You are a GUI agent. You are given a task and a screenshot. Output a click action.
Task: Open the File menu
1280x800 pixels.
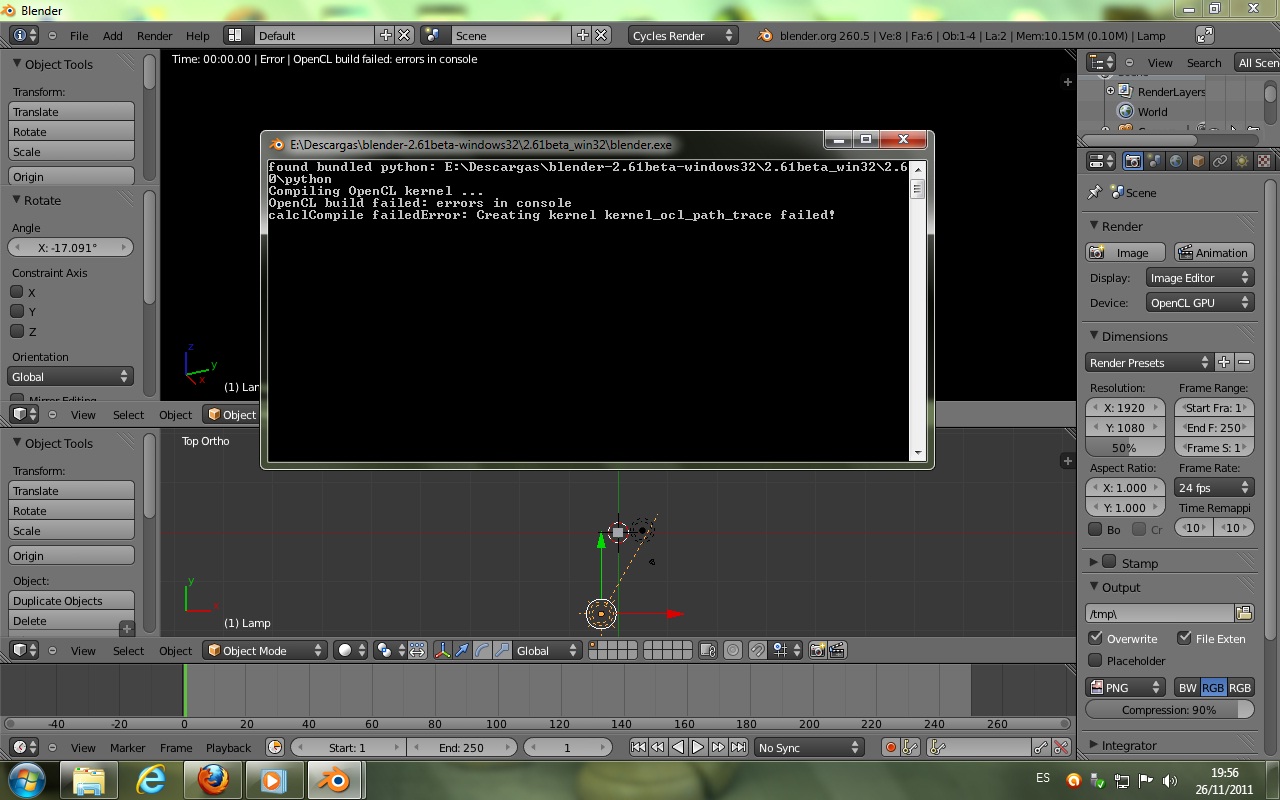point(79,35)
